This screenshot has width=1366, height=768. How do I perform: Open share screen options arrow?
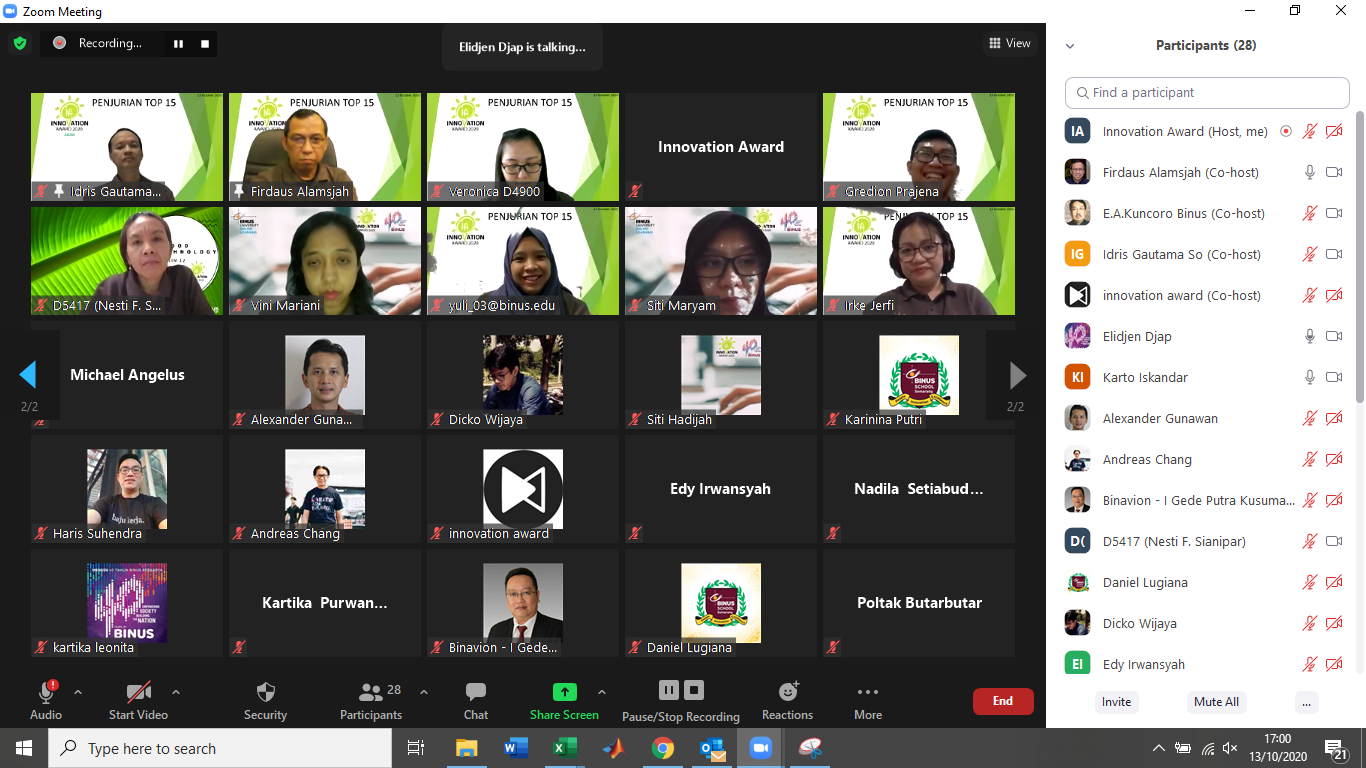(602, 692)
